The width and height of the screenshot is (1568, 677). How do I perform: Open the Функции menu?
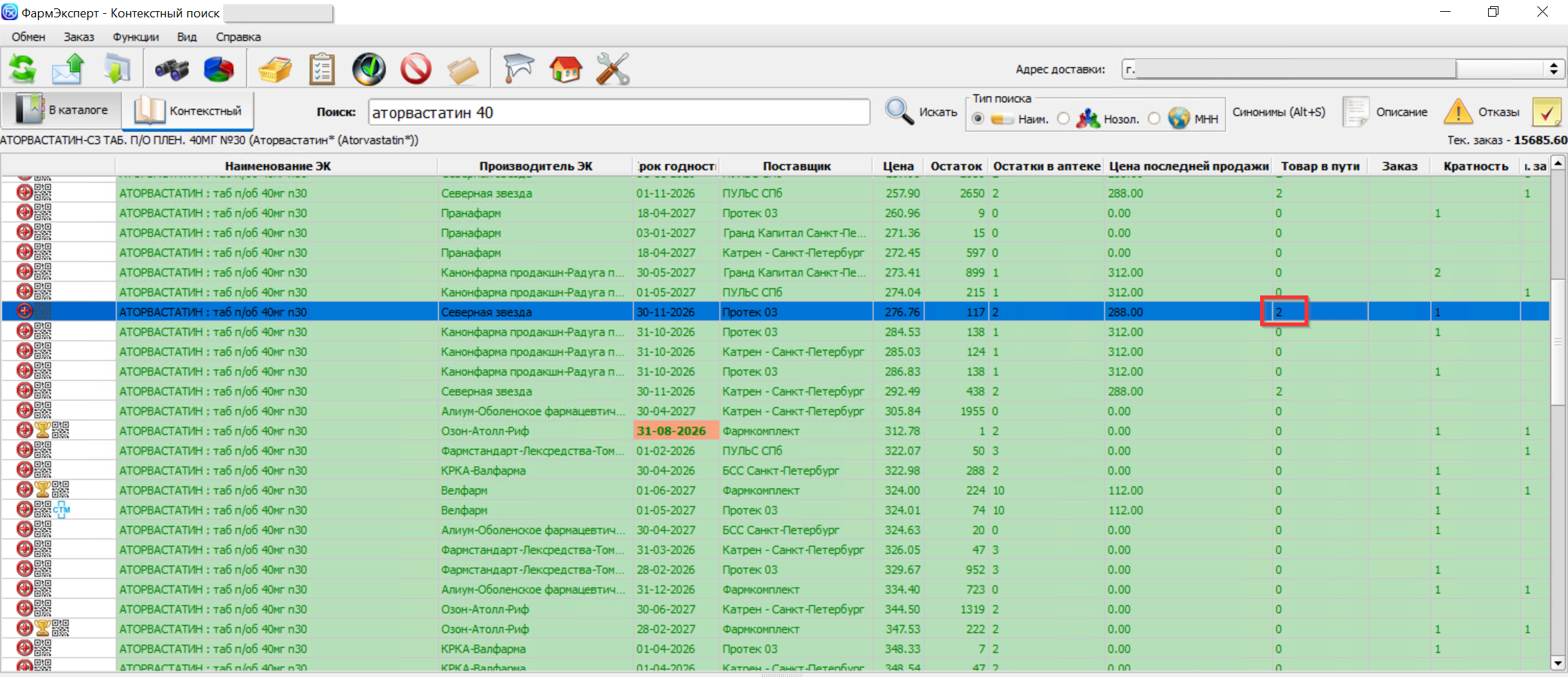[x=136, y=37]
